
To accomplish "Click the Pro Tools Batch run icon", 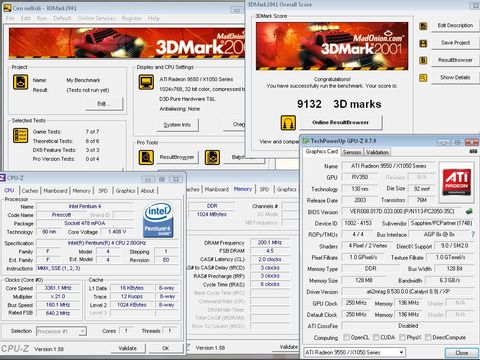I will tap(212, 157).
